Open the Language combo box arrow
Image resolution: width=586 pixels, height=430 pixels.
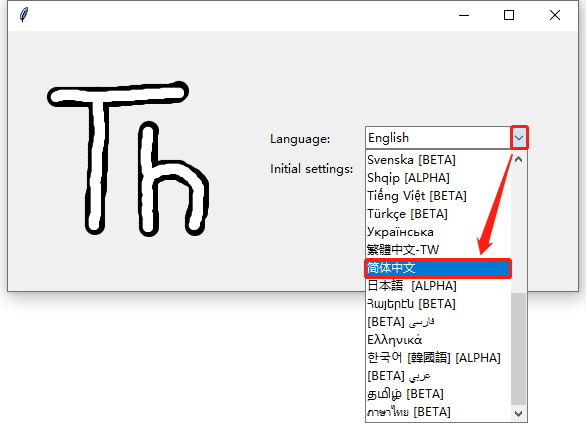519,138
